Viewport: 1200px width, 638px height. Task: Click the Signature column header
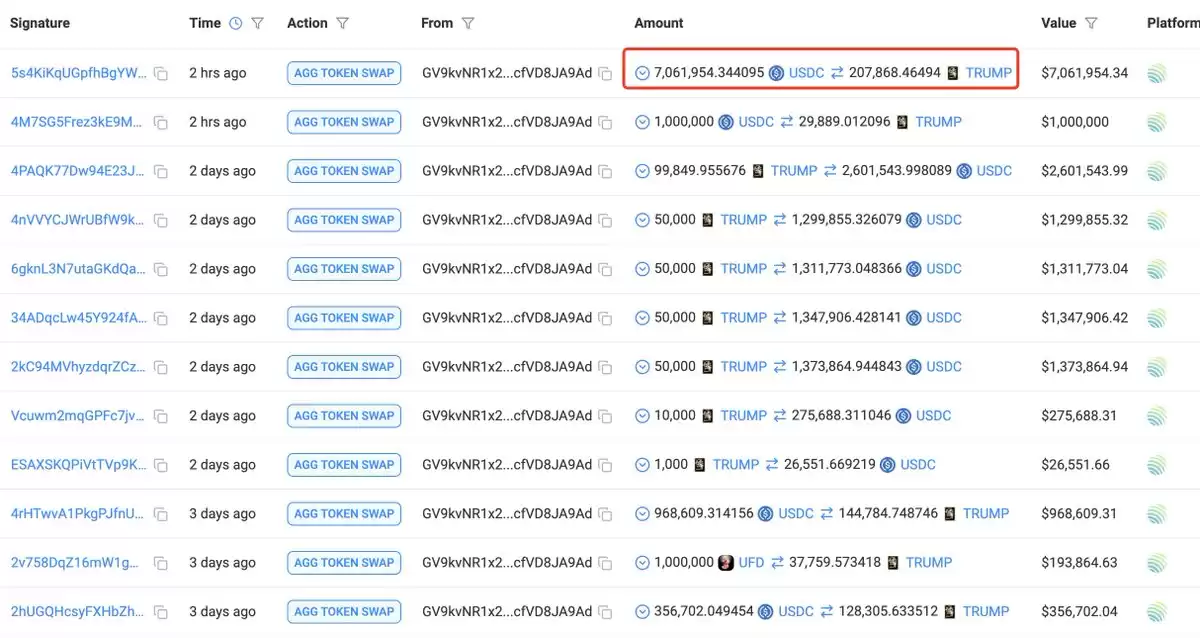coord(40,23)
